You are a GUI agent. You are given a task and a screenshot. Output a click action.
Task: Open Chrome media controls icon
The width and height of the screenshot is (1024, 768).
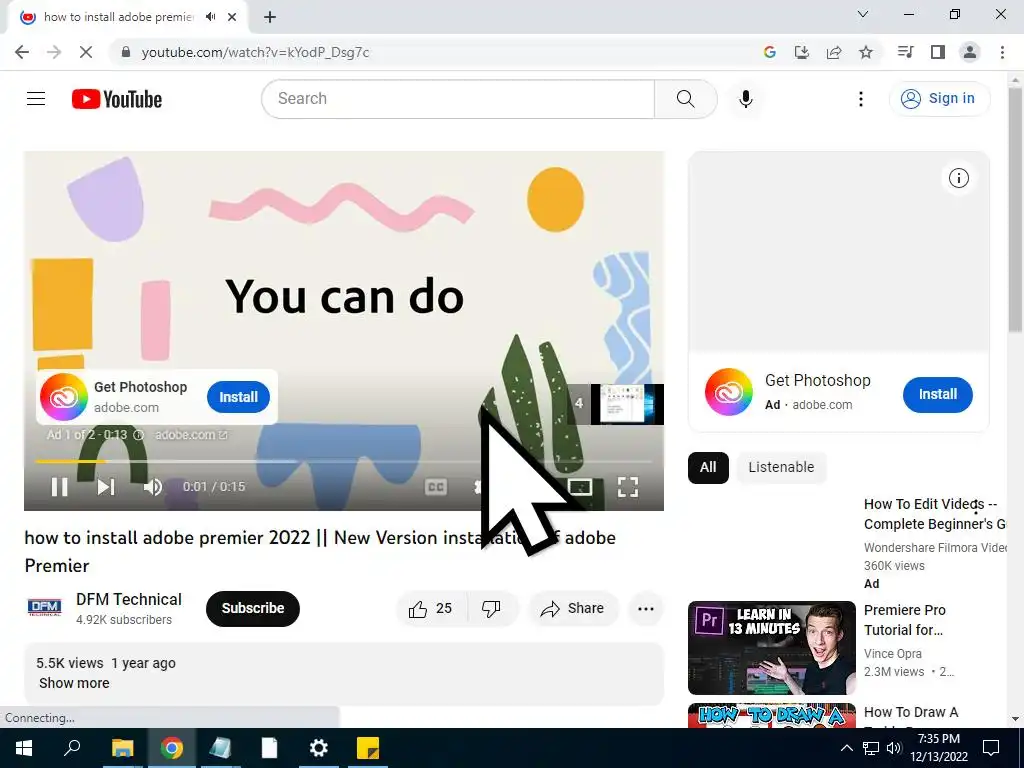(906, 52)
